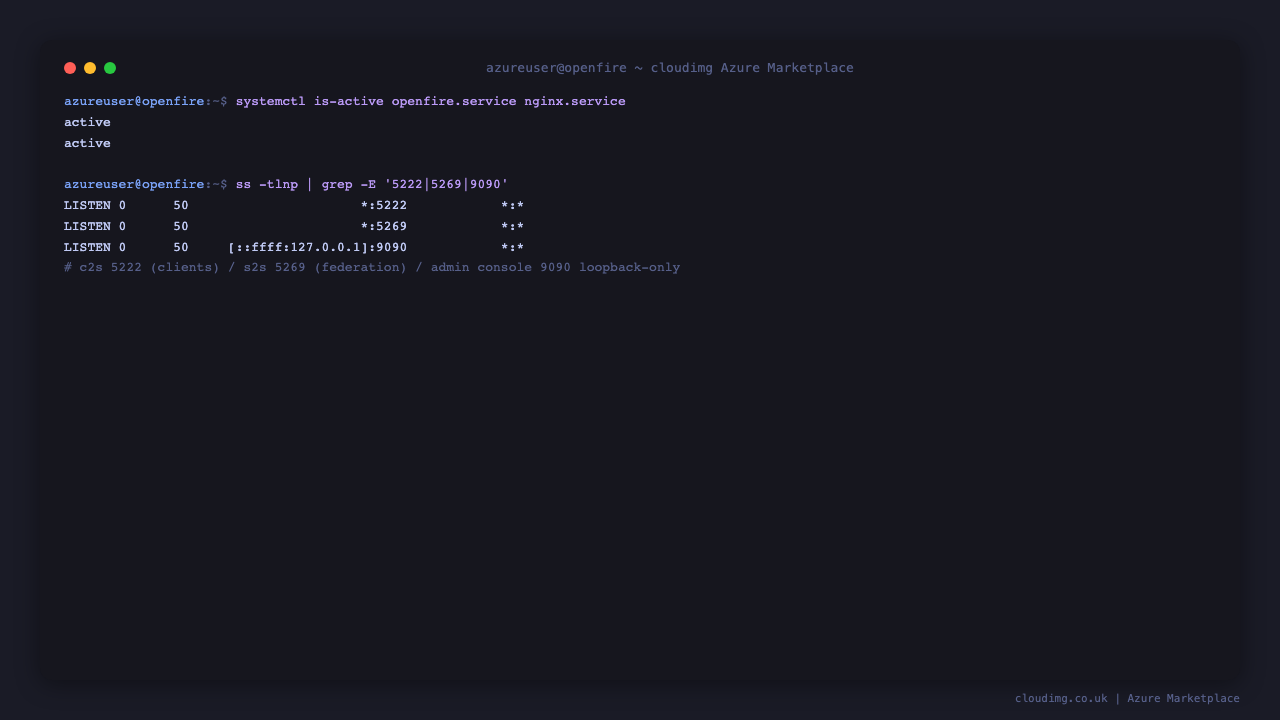Click the second 'azureuser@openfire' prompt before ss
Screen dimensions: 1280x720
[134, 185]
